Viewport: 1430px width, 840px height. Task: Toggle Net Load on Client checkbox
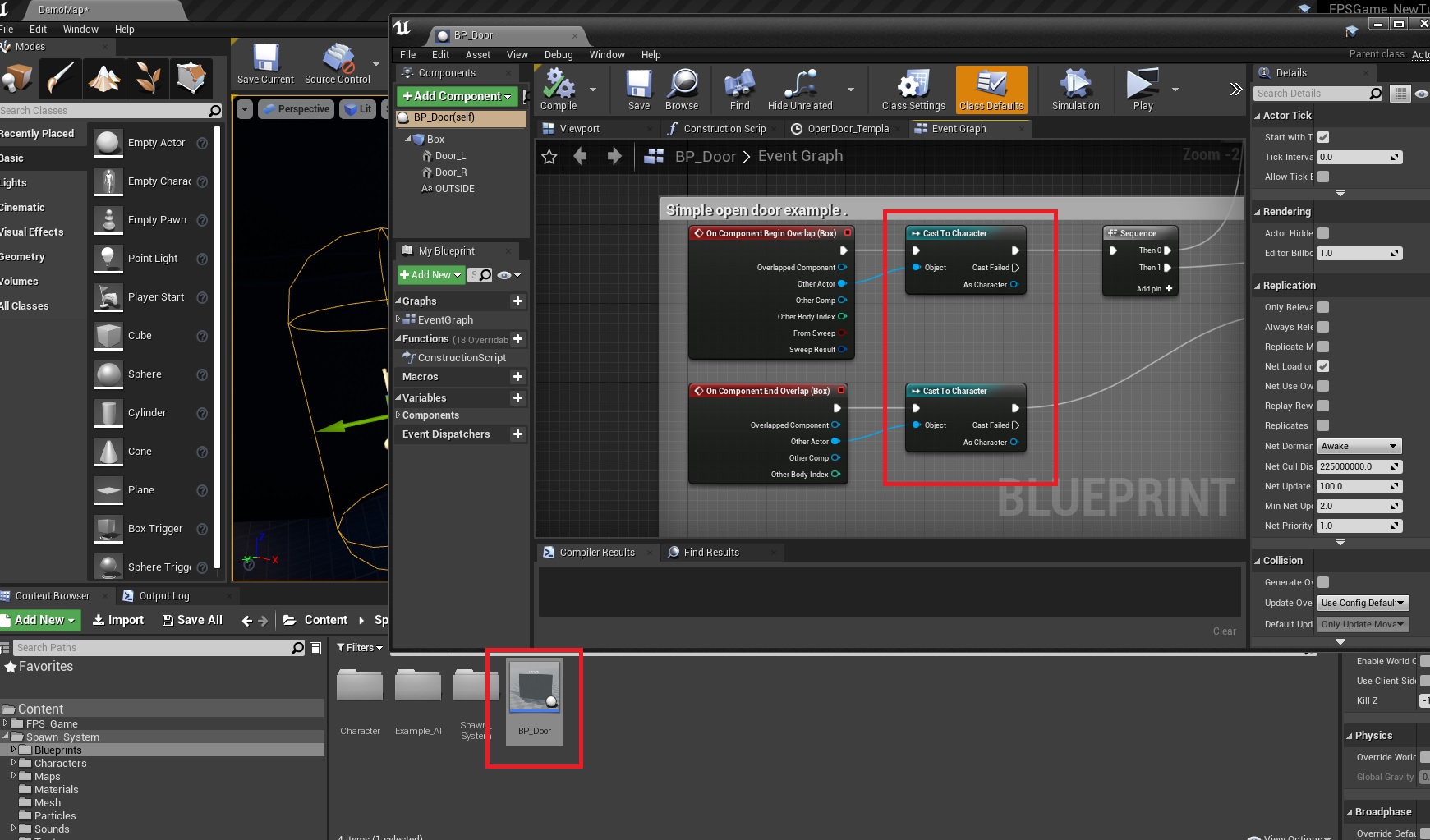(x=1323, y=366)
